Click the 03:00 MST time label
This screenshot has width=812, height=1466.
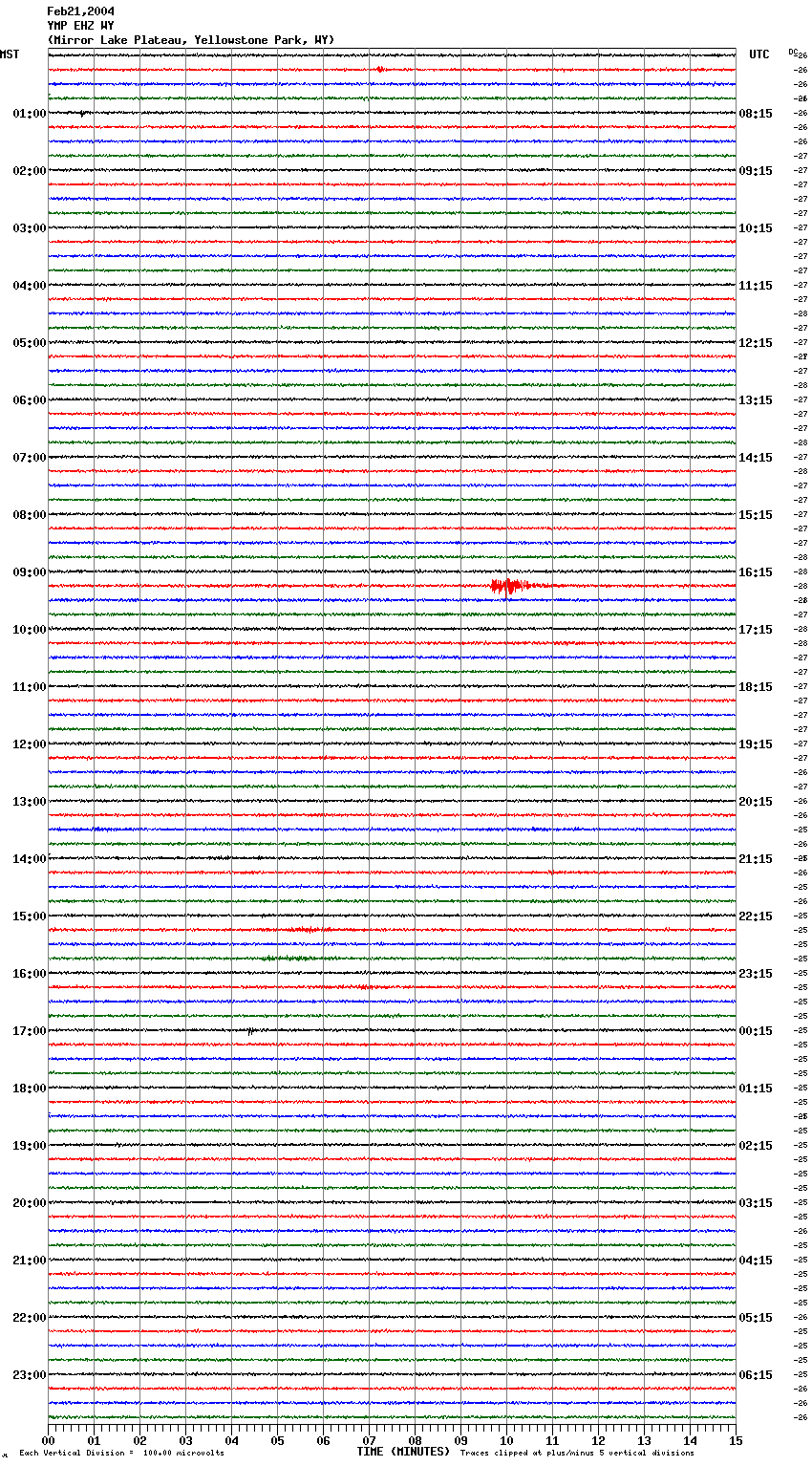pos(30,228)
